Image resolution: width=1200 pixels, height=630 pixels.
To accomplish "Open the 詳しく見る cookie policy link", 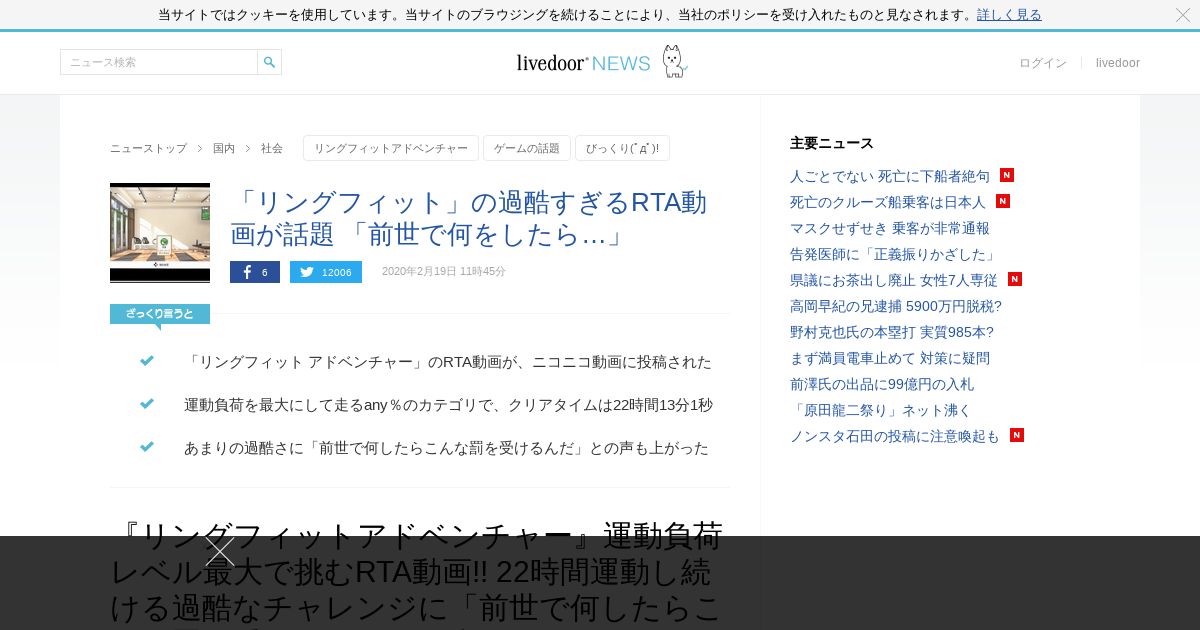I will (1009, 15).
